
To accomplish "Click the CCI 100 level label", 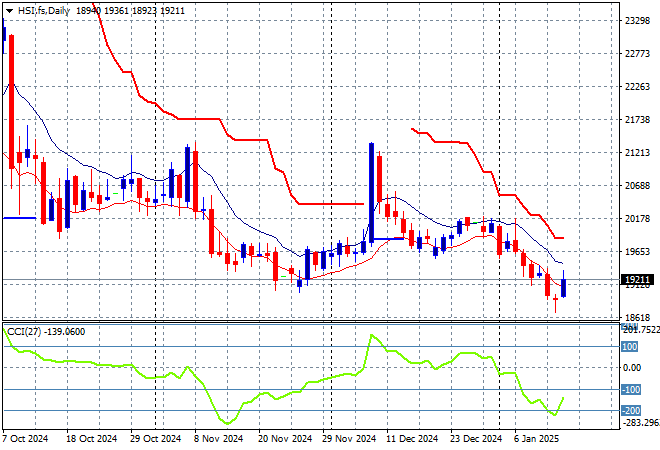I will pyautogui.click(x=630, y=347).
